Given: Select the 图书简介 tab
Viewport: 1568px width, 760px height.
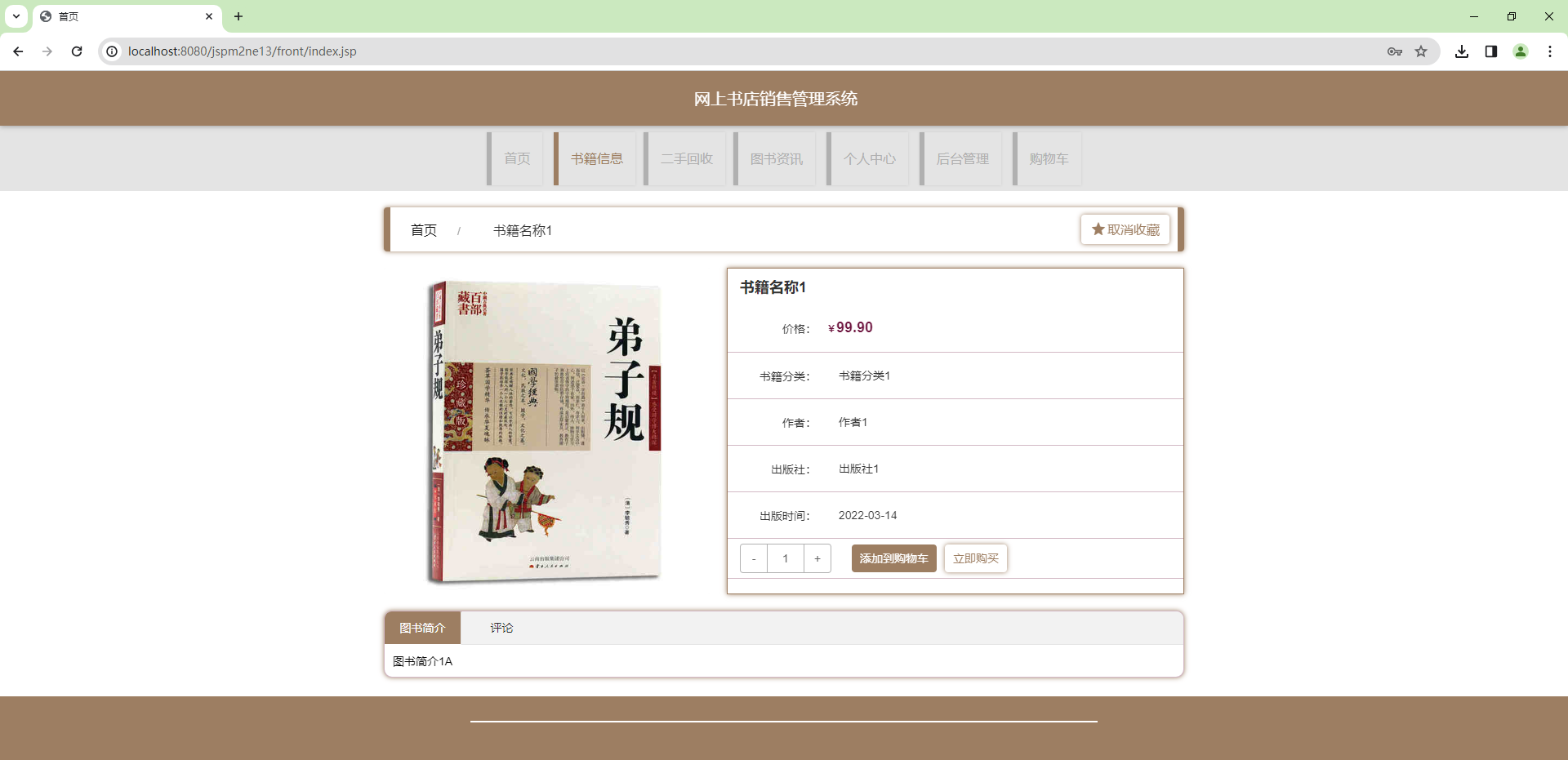Looking at the screenshot, I should [422, 628].
